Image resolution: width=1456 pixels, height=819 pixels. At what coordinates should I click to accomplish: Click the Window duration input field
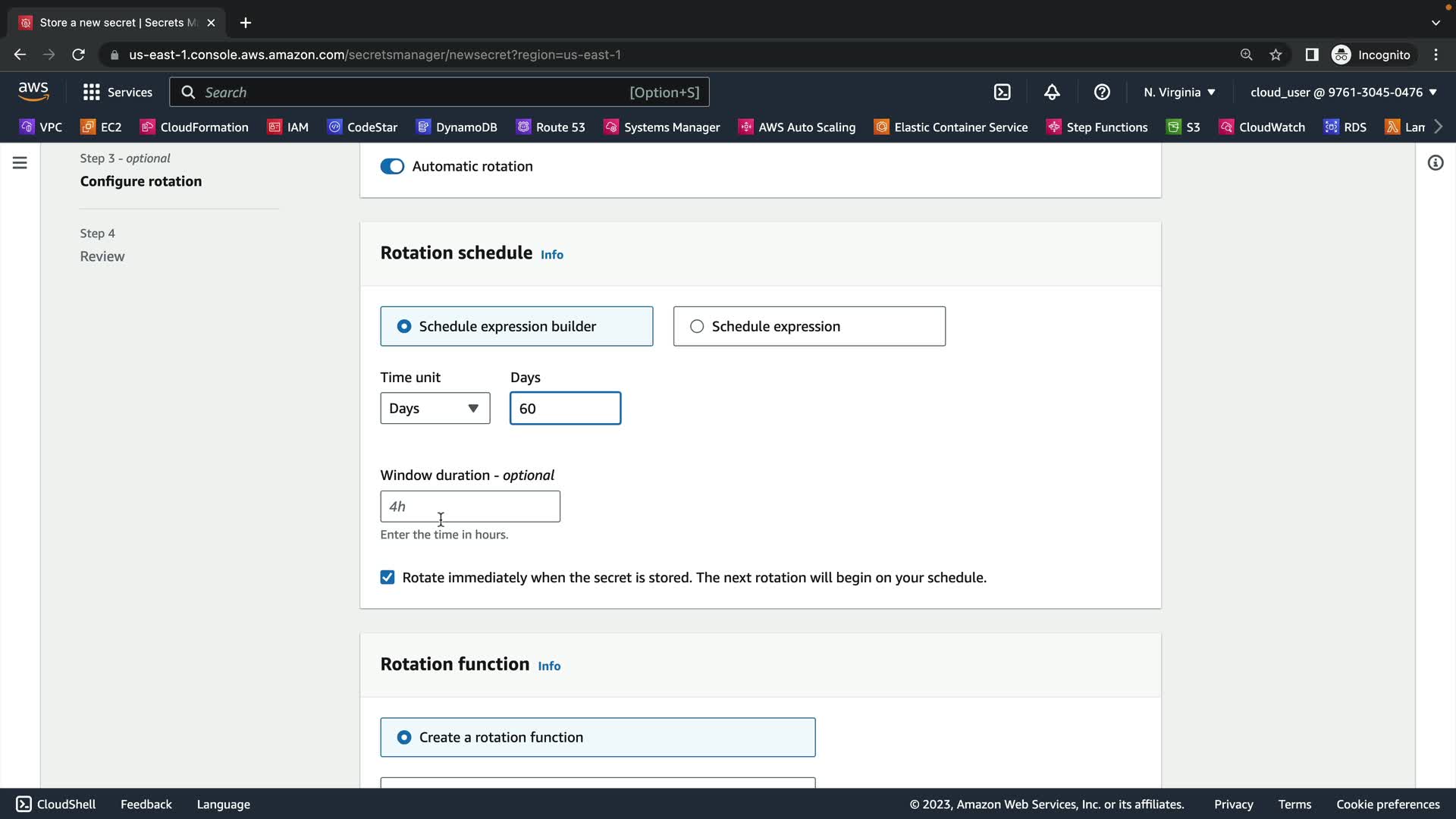coord(469,507)
